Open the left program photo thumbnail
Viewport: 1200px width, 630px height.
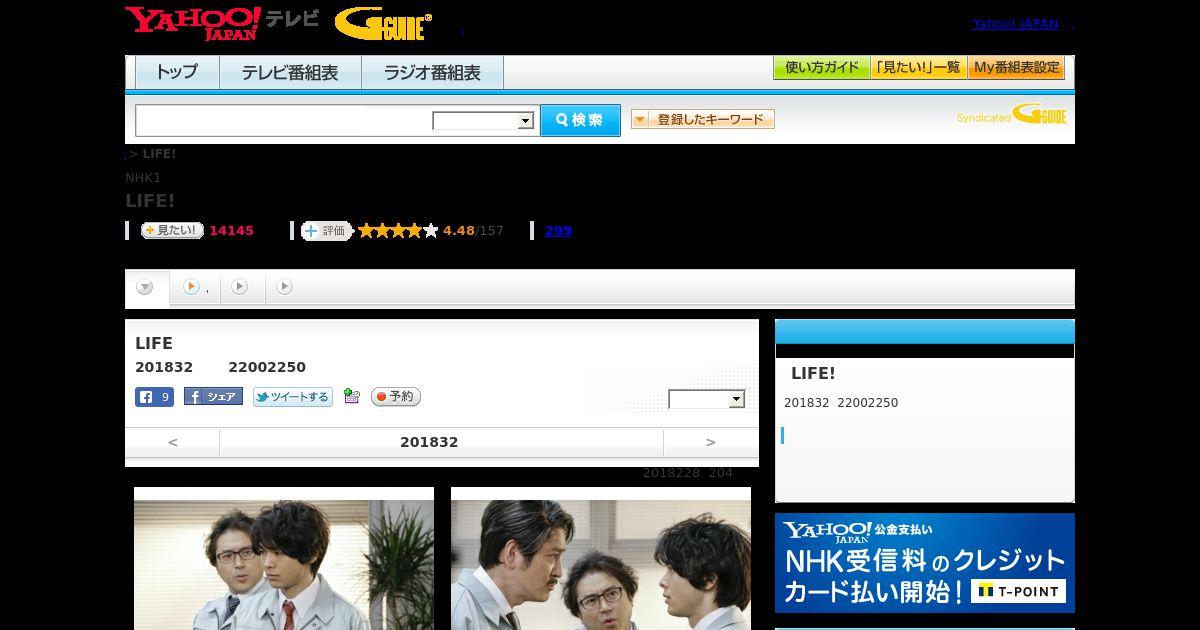pos(284,559)
